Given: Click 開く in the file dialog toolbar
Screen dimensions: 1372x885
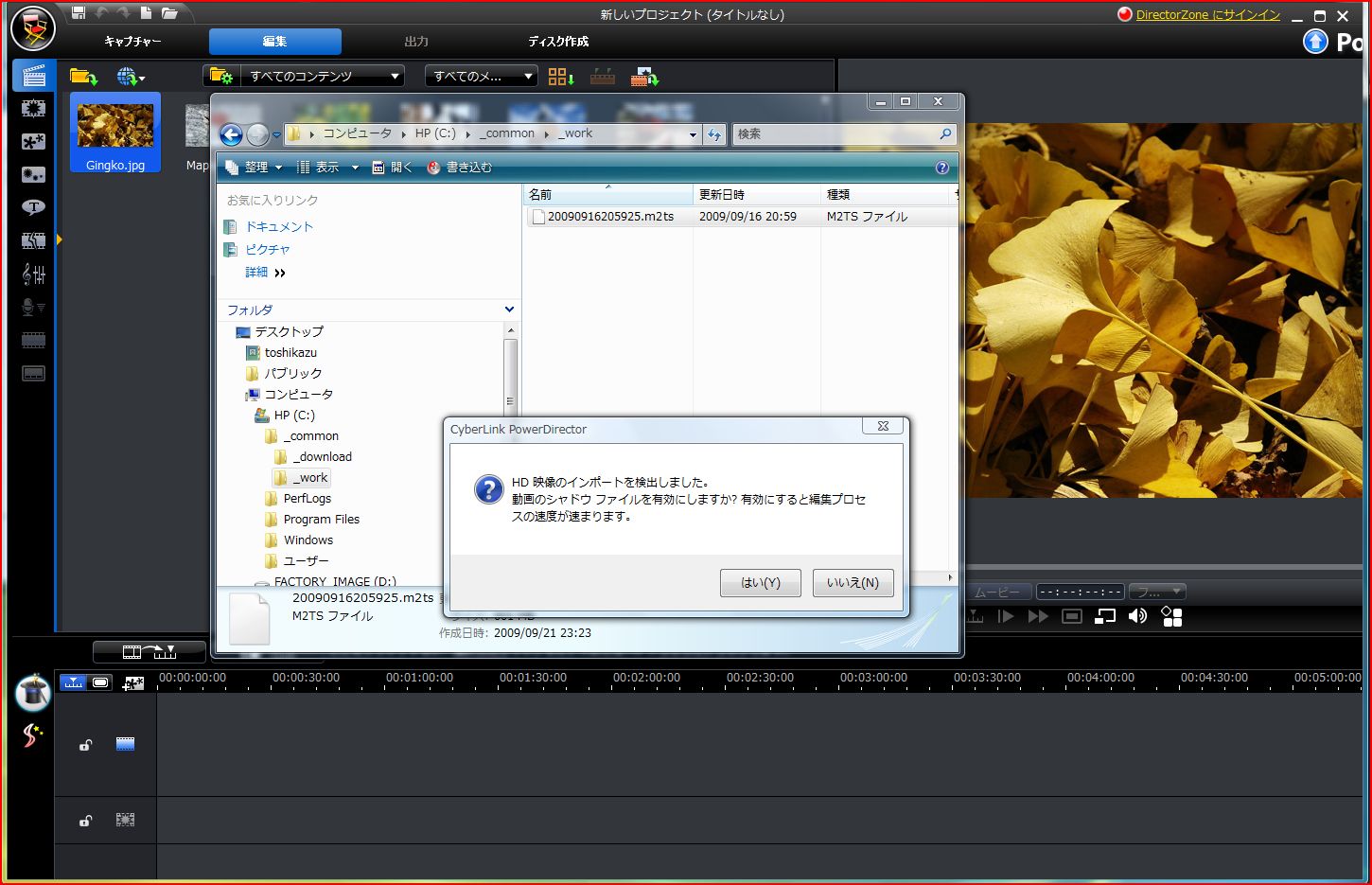Looking at the screenshot, I should (392, 168).
